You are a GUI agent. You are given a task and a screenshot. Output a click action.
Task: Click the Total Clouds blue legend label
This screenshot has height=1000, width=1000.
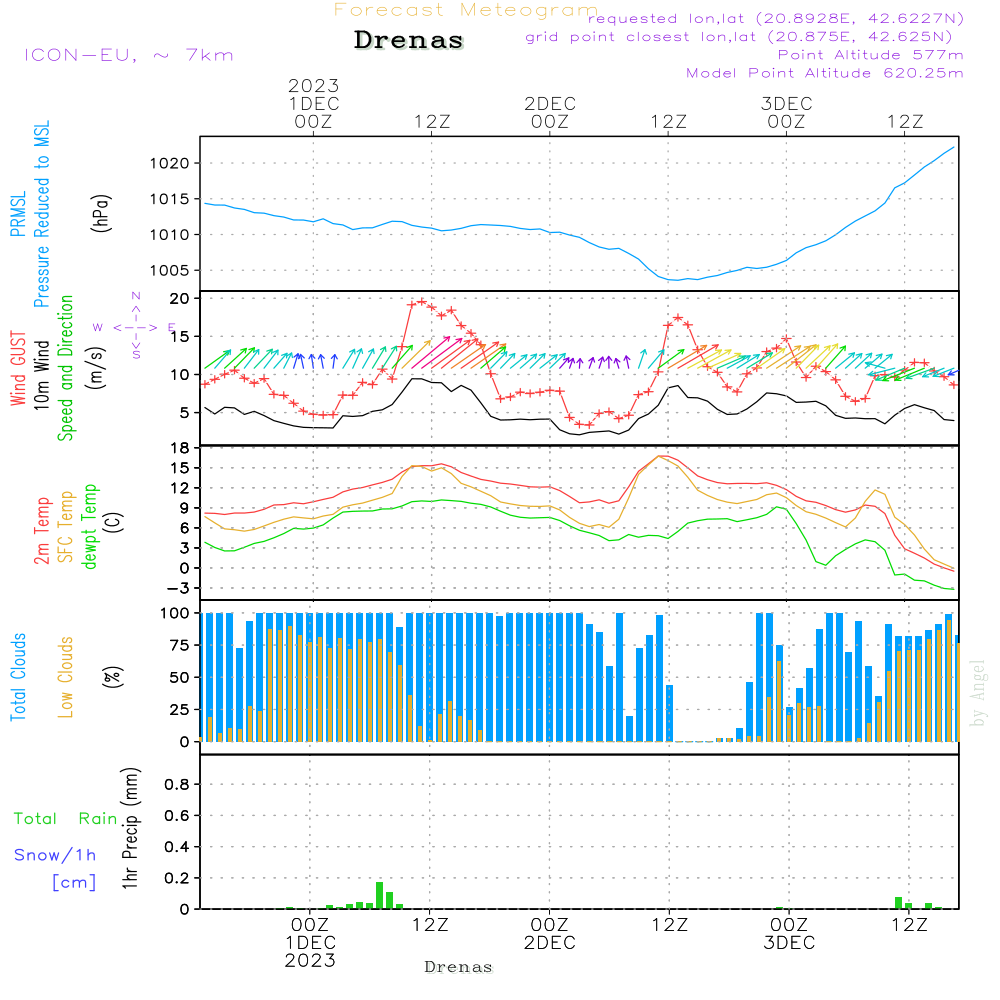18,677
